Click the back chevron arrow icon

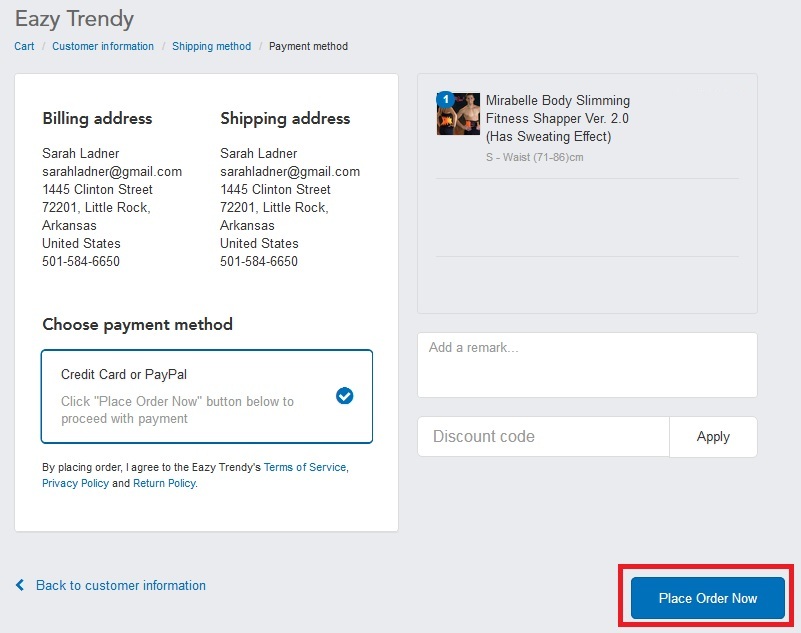pyautogui.click(x=20, y=585)
